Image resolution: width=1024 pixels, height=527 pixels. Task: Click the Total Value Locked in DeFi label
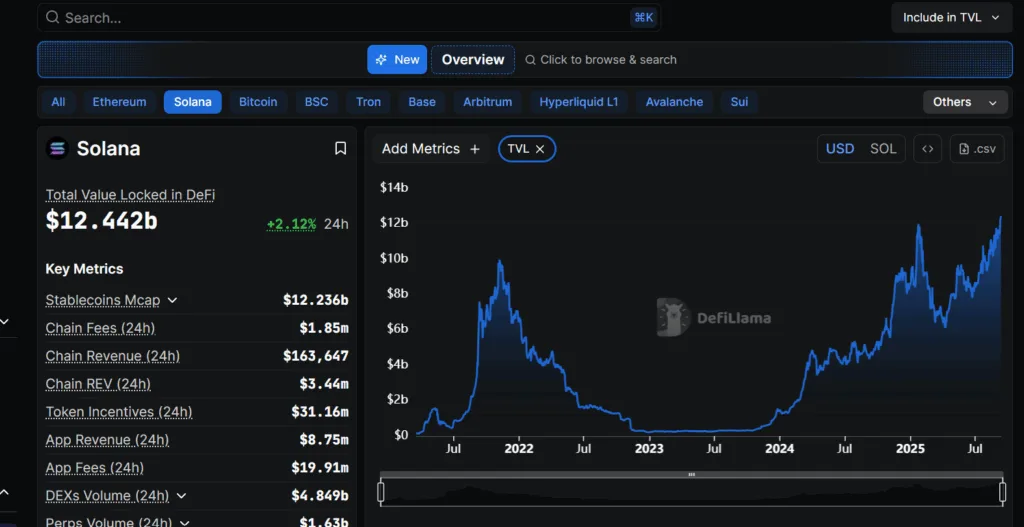(130, 195)
